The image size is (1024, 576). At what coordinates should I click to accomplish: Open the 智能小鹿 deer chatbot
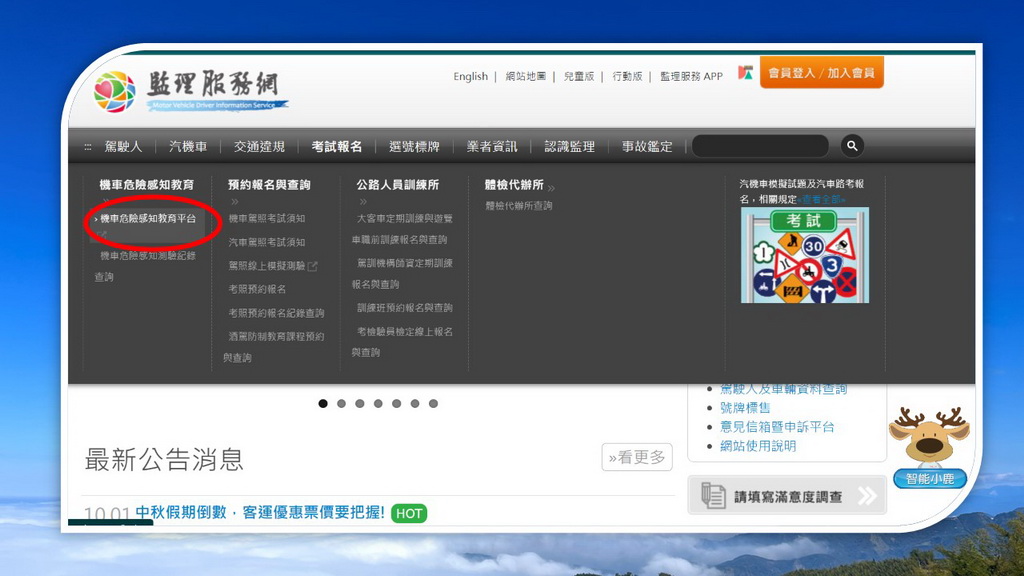[927, 446]
